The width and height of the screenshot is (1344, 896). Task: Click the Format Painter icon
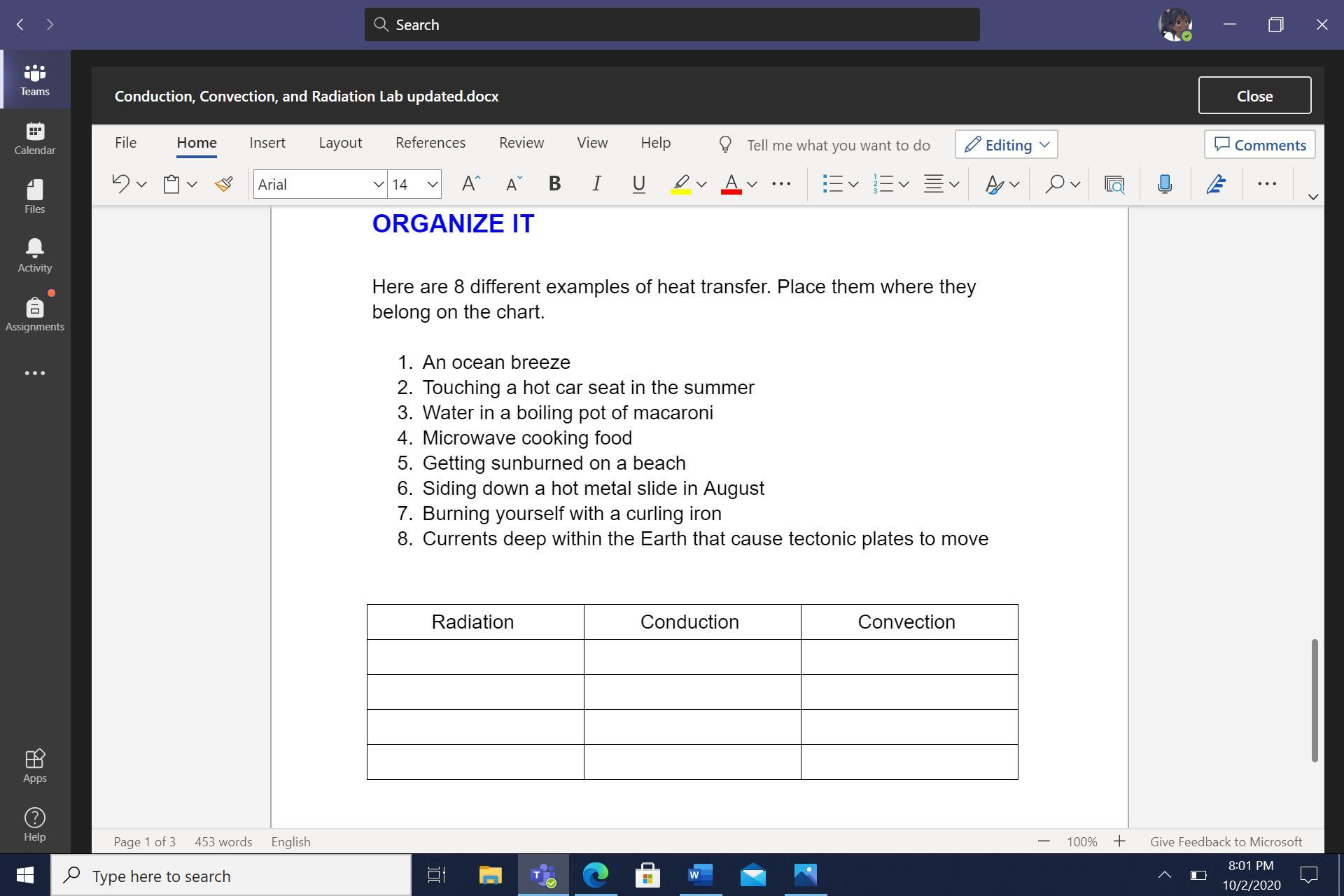click(x=224, y=184)
